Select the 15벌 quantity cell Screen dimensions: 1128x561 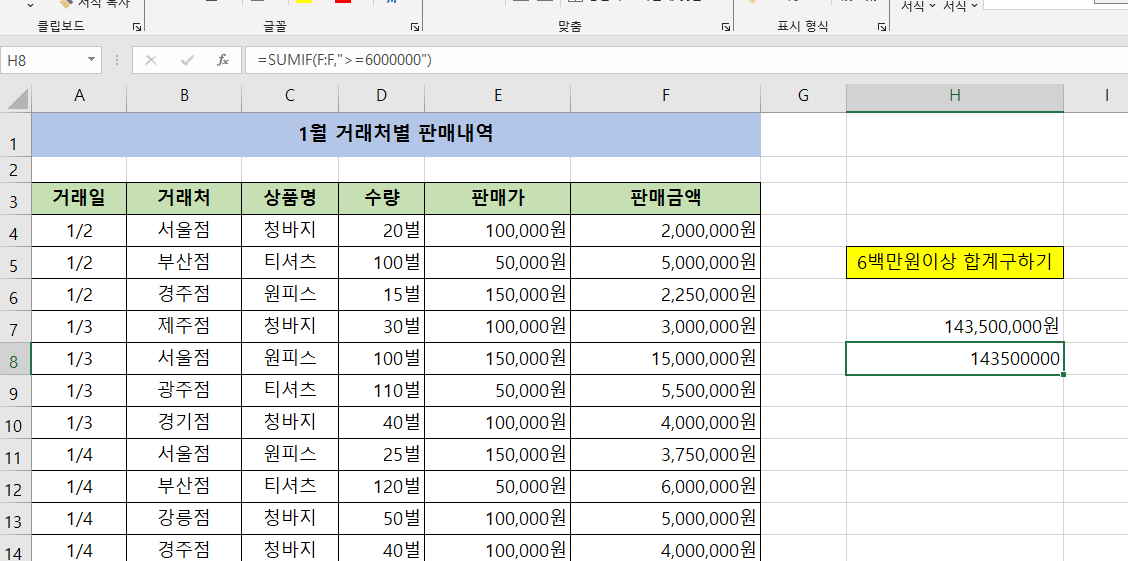[381, 295]
